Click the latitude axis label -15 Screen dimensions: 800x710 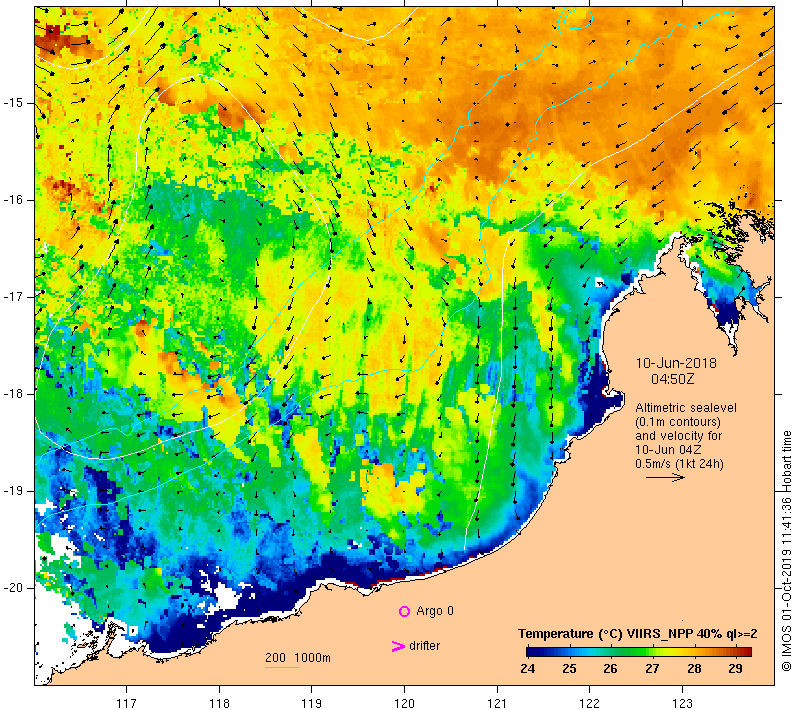(12, 103)
